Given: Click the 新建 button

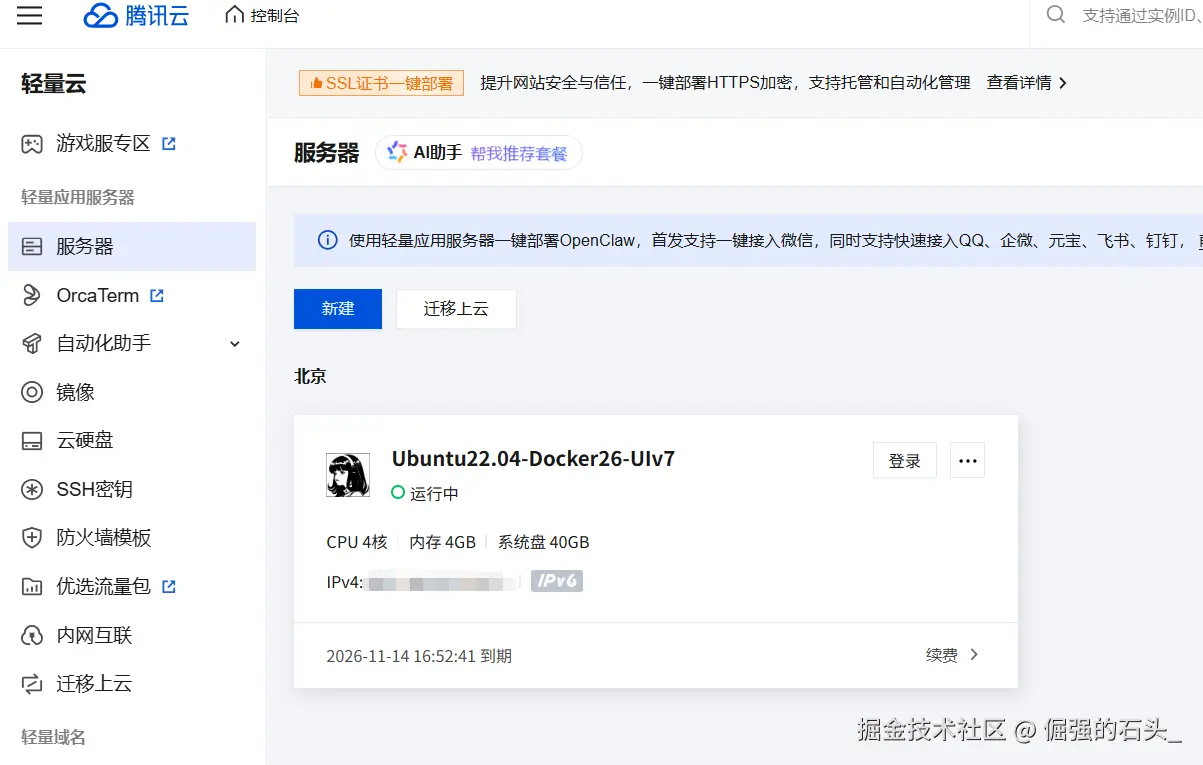Looking at the screenshot, I should click(x=338, y=309).
